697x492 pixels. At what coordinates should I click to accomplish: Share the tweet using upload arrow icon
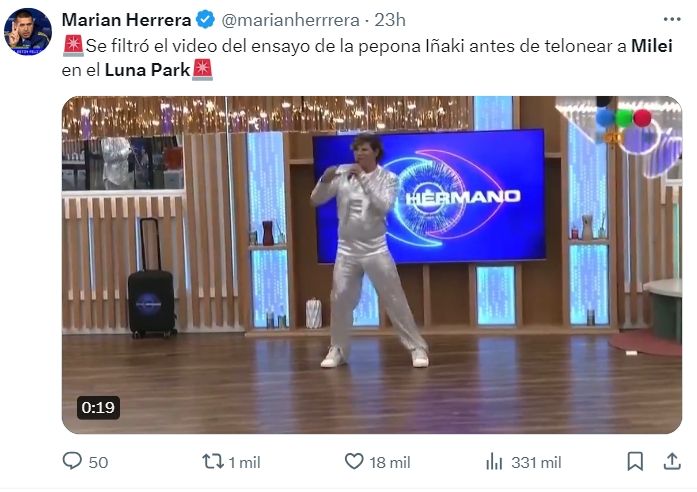tap(672, 461)
